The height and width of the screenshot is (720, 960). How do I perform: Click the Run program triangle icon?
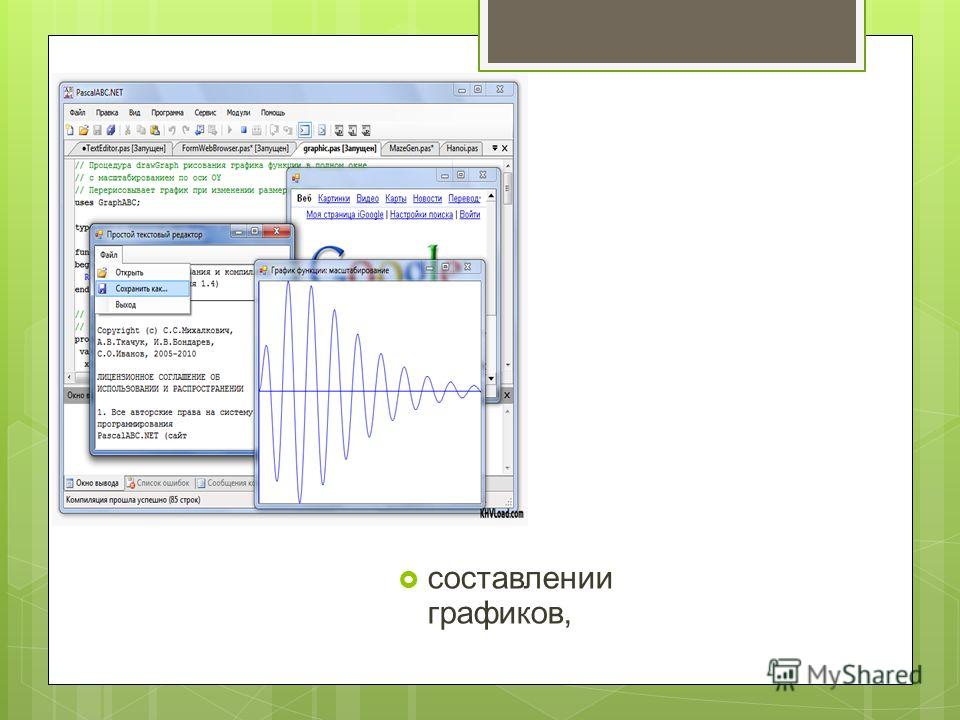pyautogui.click(x=230, y=130)
